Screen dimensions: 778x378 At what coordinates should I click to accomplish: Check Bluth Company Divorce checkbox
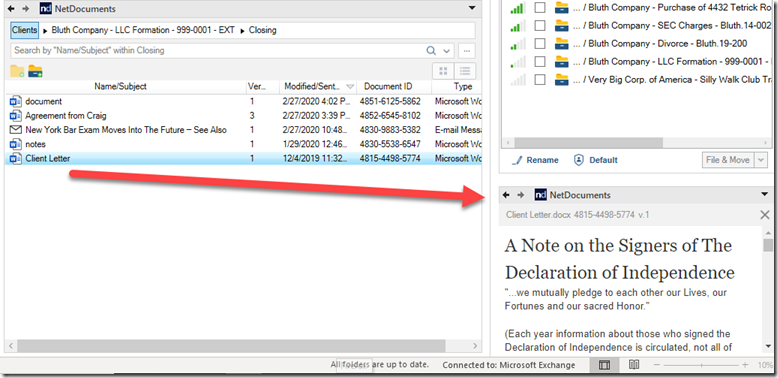(x=540, y=44)
